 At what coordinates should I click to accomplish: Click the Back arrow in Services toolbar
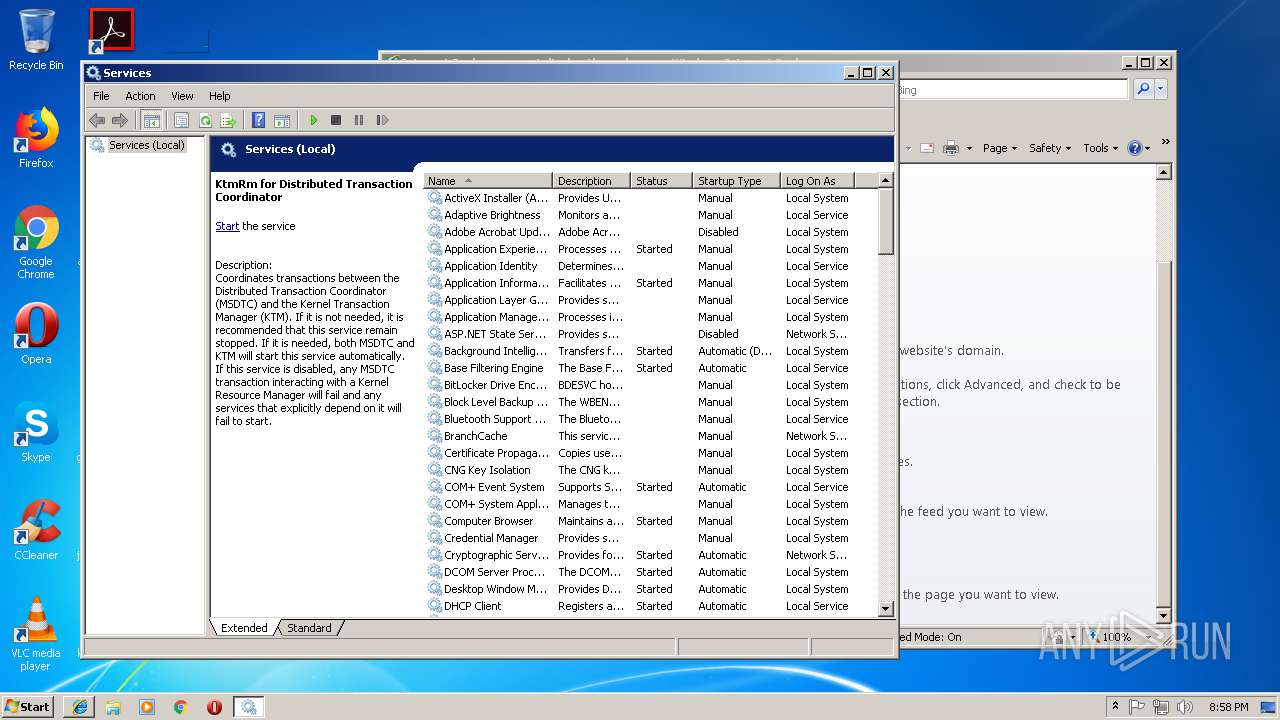tap(97, 121)
